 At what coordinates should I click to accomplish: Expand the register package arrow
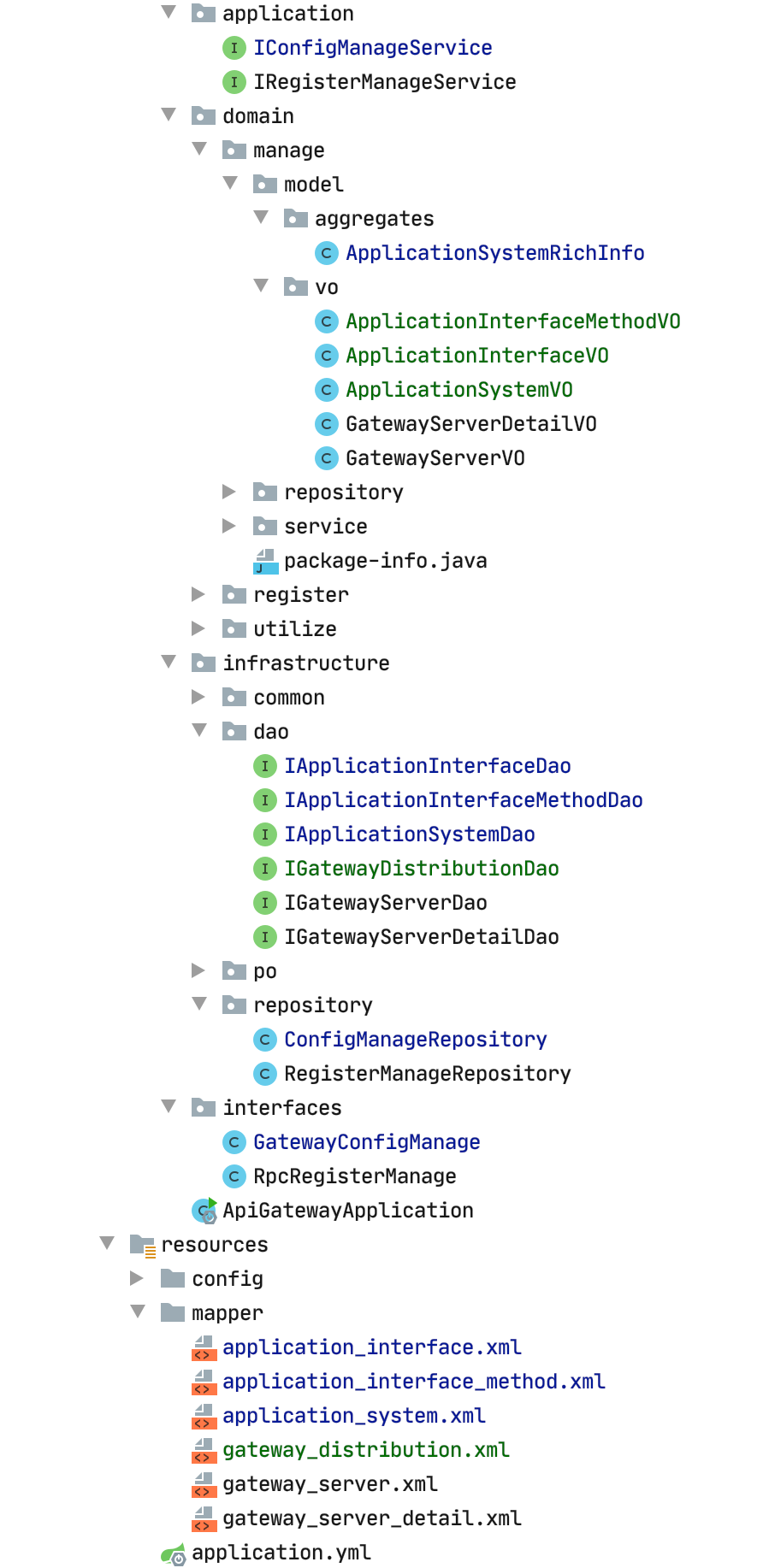click(198, 594)
